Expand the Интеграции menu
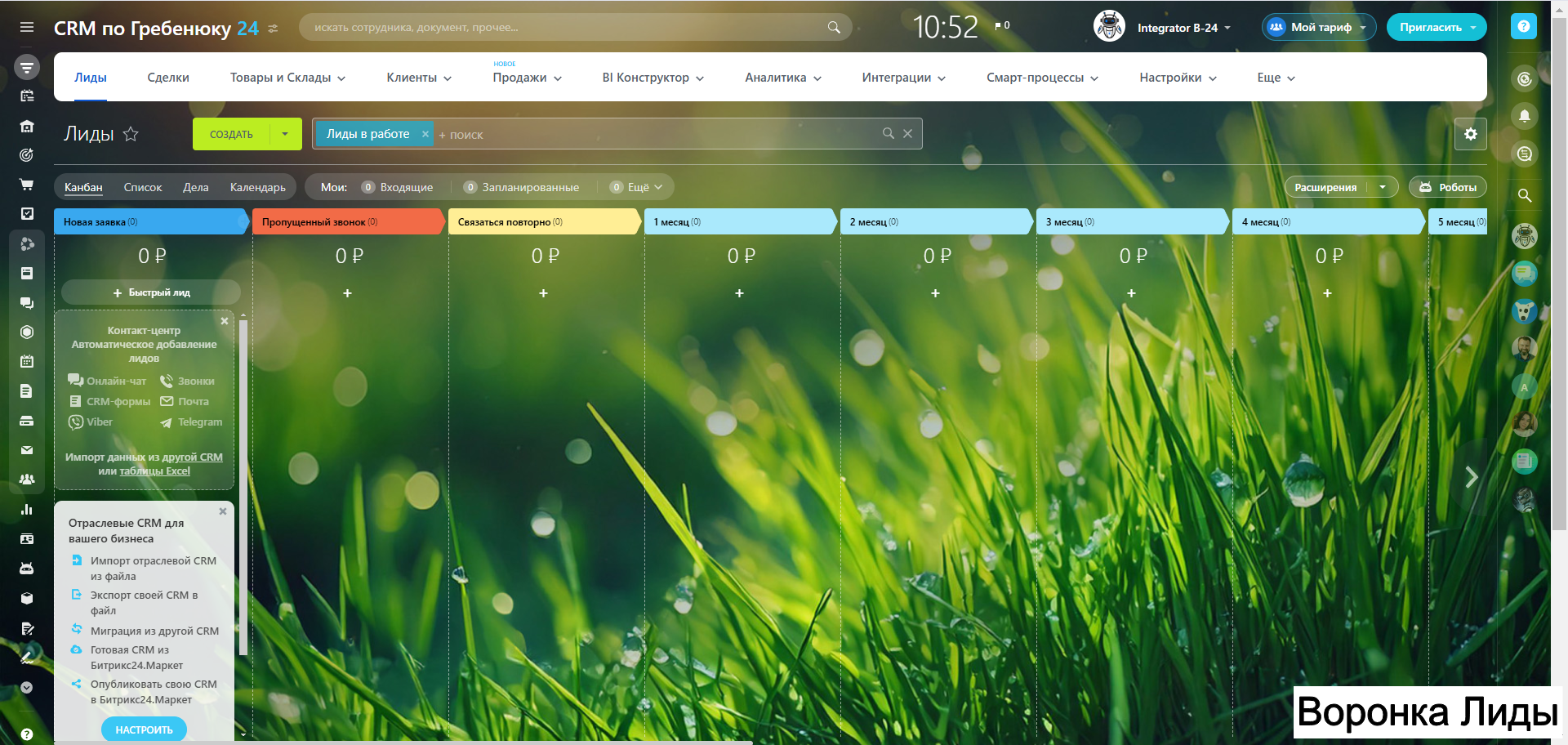1568x745 pixels. pos(903,78)
